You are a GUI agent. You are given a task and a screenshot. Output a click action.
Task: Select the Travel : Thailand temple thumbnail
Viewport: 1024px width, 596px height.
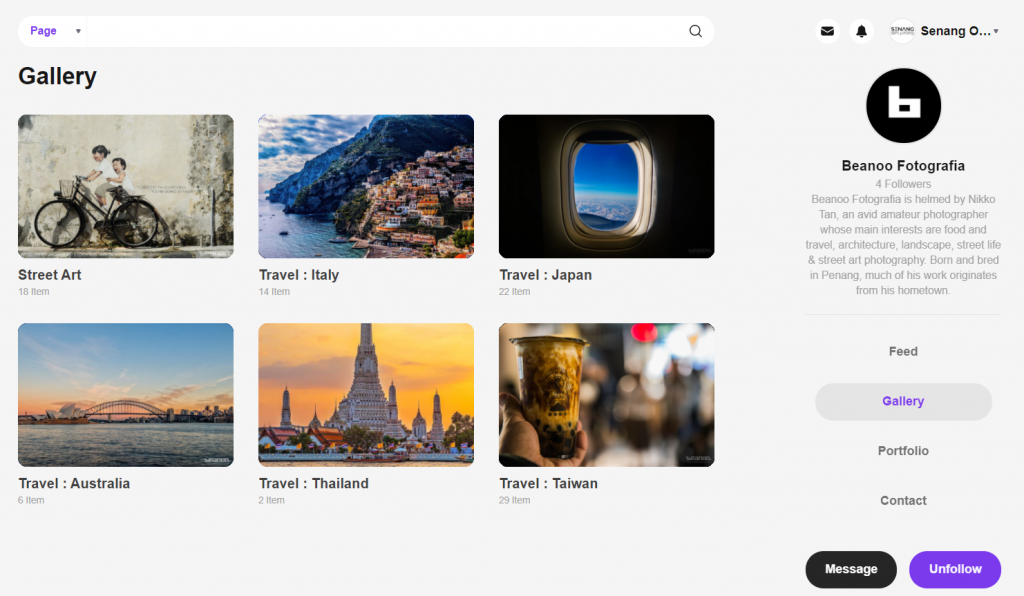tap(366, 395)
